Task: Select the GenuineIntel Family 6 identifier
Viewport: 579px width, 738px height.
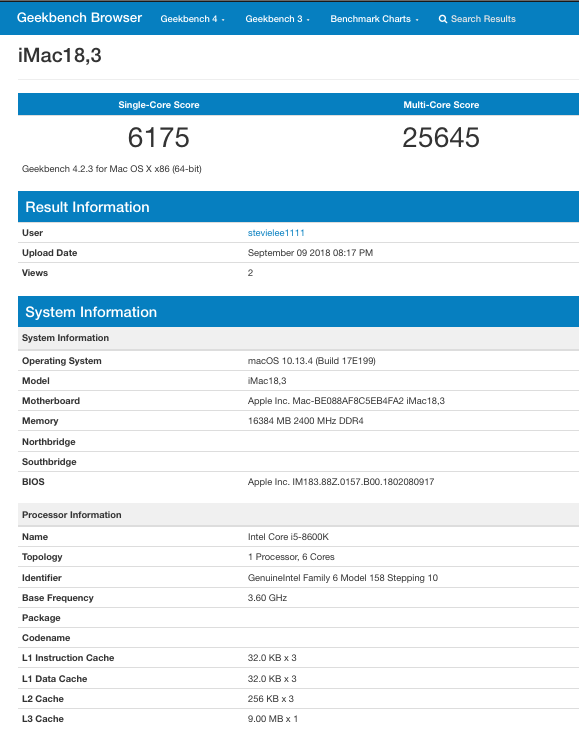Action: 343,578
